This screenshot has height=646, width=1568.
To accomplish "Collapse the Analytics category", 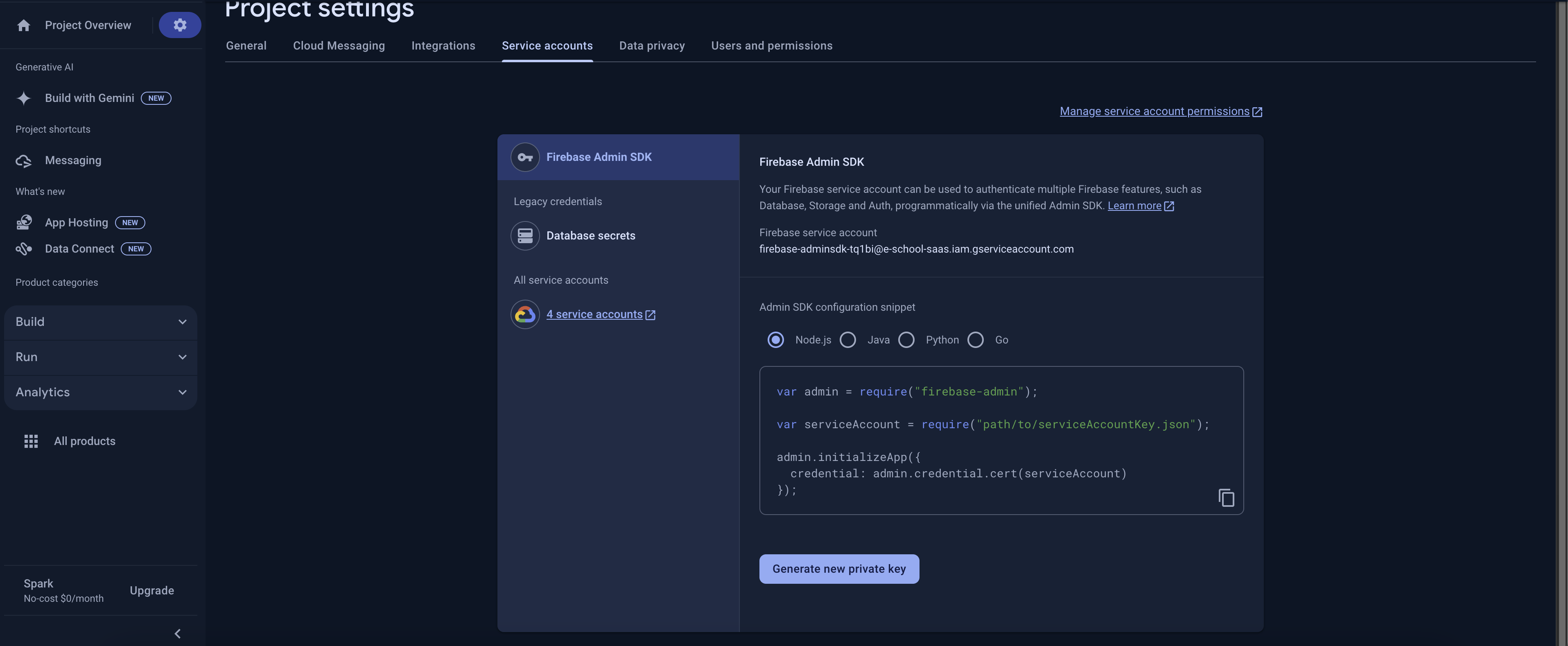I will click(x=183, y=392).
